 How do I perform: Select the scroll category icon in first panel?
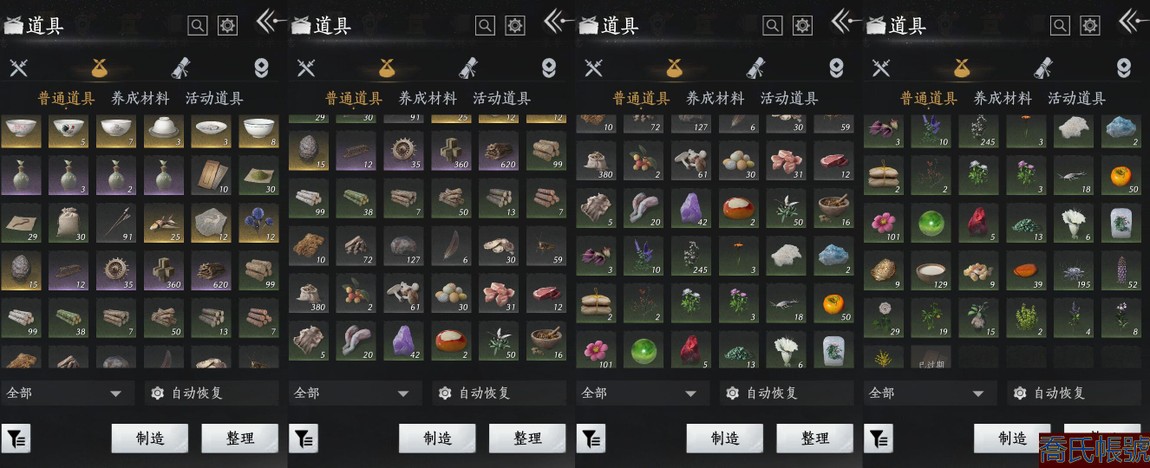pos(181,67)
